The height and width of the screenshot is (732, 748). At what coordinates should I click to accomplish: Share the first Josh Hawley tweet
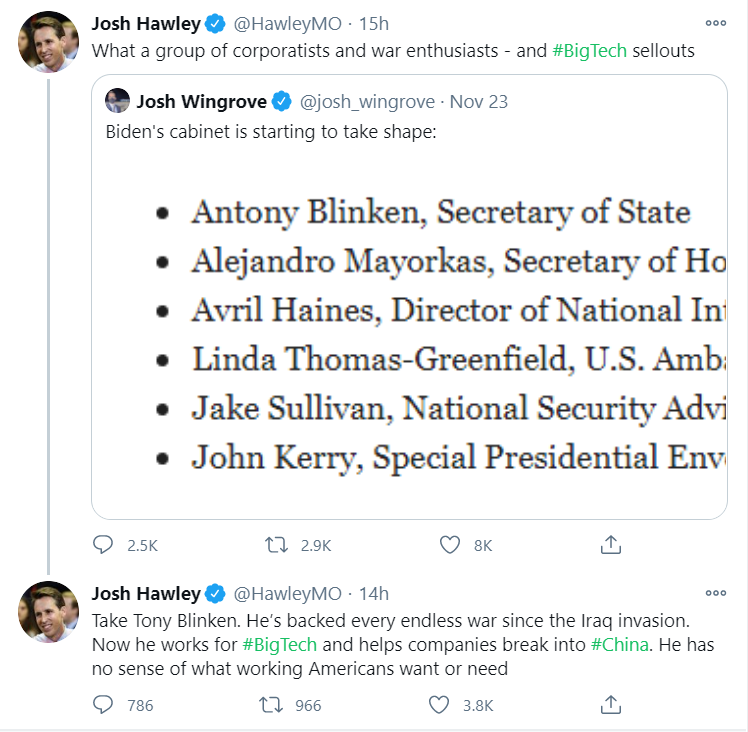(611, 544)
